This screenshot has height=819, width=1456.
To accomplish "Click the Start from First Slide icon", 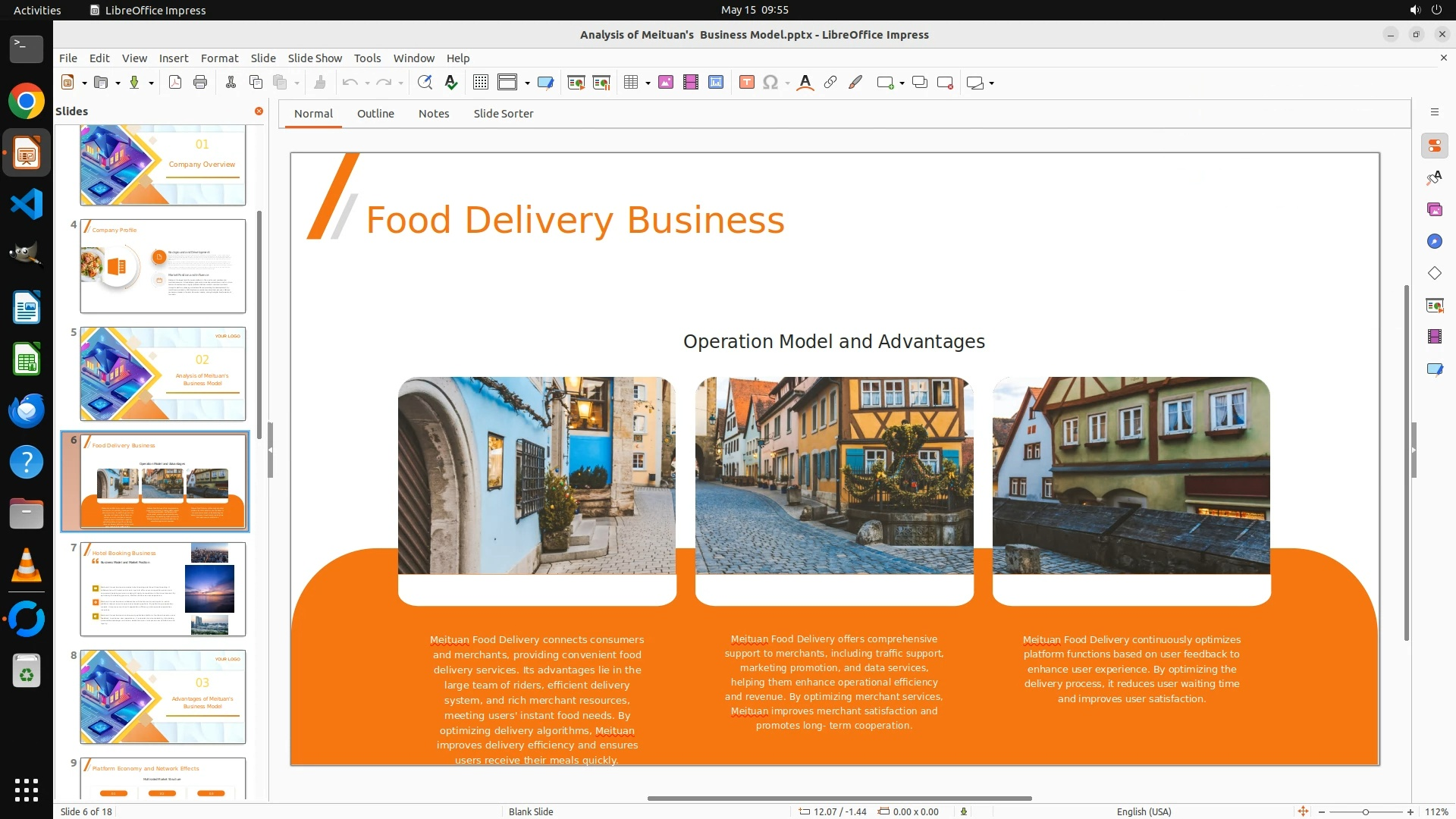I will (x=576, y=83).
